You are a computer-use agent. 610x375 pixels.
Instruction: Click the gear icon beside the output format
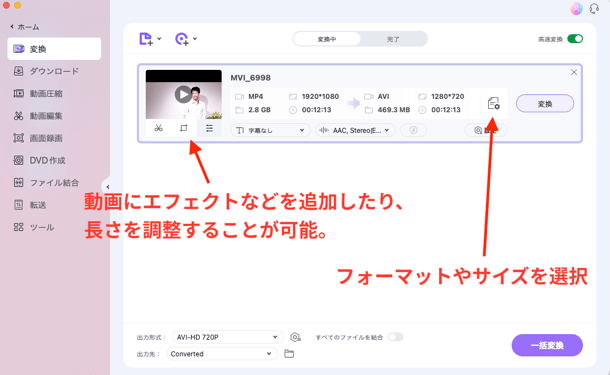click(x=295, y=337)
